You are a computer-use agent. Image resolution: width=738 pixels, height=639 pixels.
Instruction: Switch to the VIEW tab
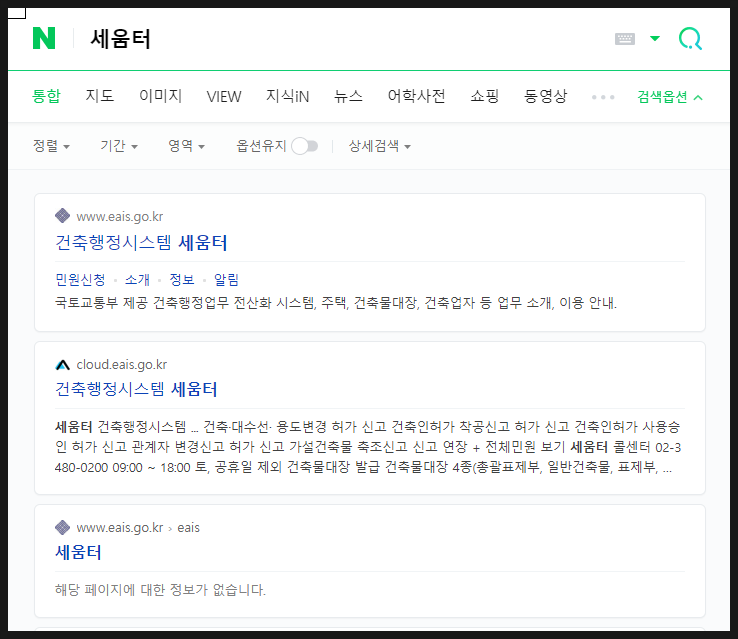224,97
